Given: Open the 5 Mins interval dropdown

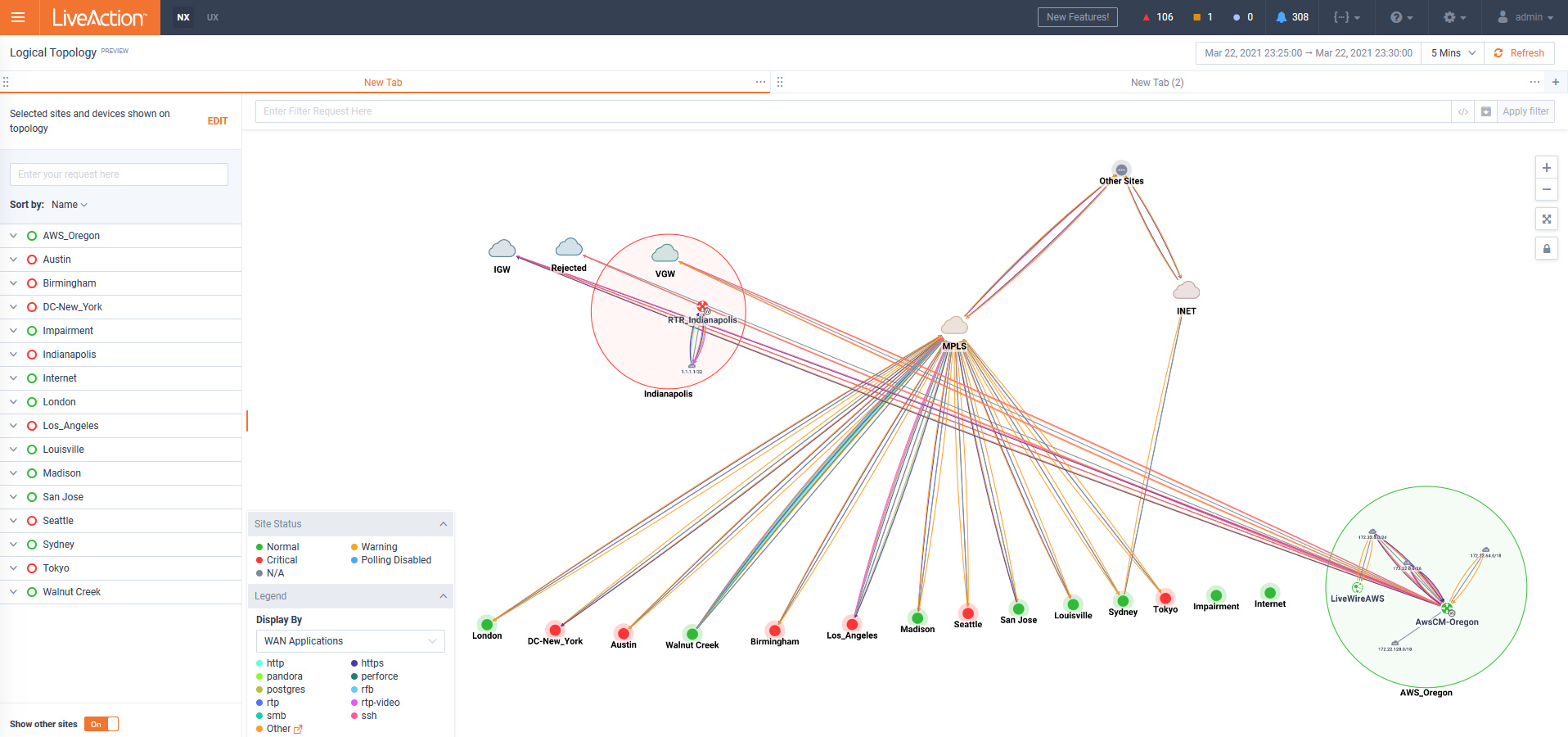Looking at the screenshot, I should 1453,53.
